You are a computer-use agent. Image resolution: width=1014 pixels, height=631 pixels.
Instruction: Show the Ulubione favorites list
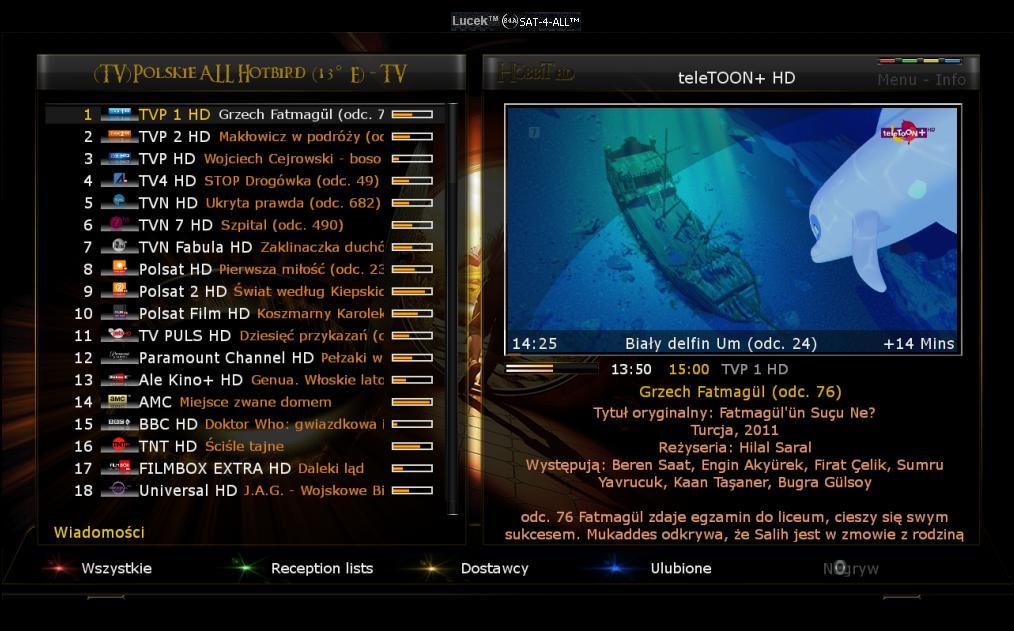[680, 568]
